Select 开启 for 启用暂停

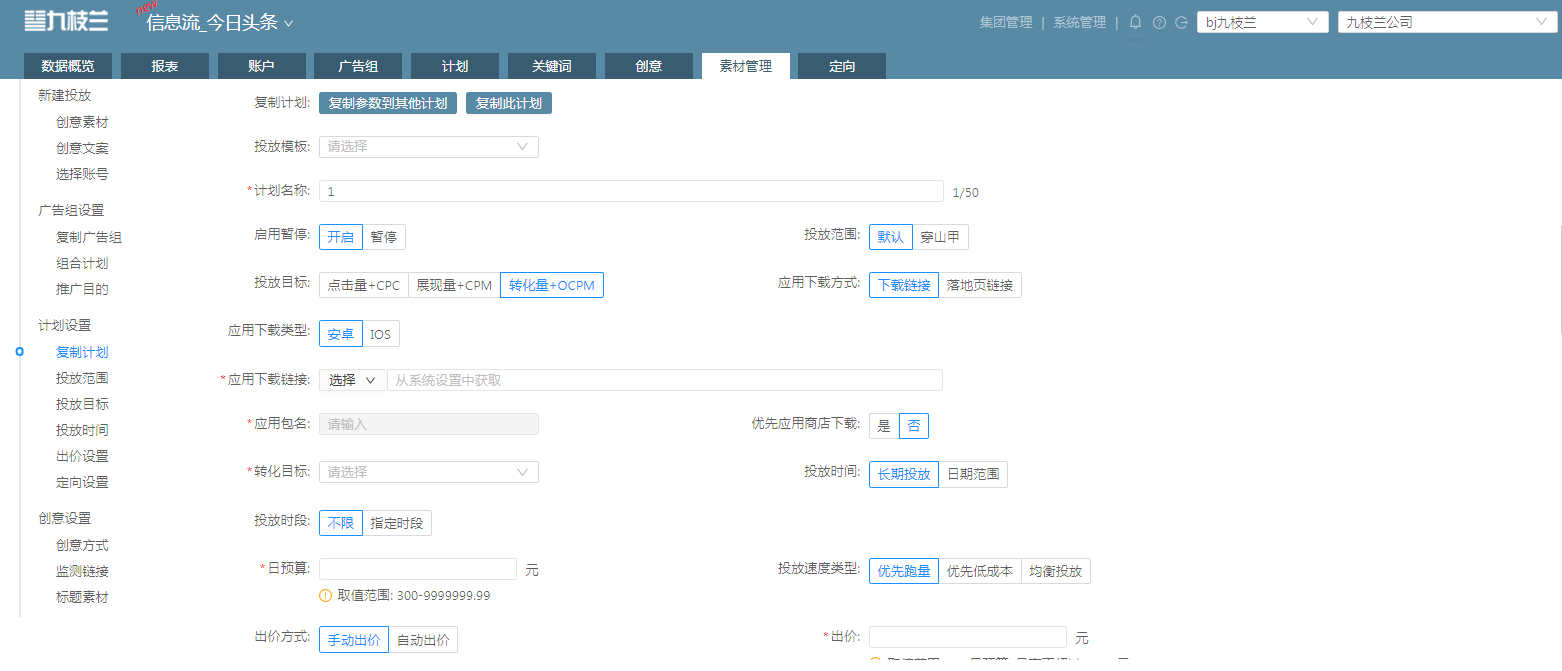341,237
